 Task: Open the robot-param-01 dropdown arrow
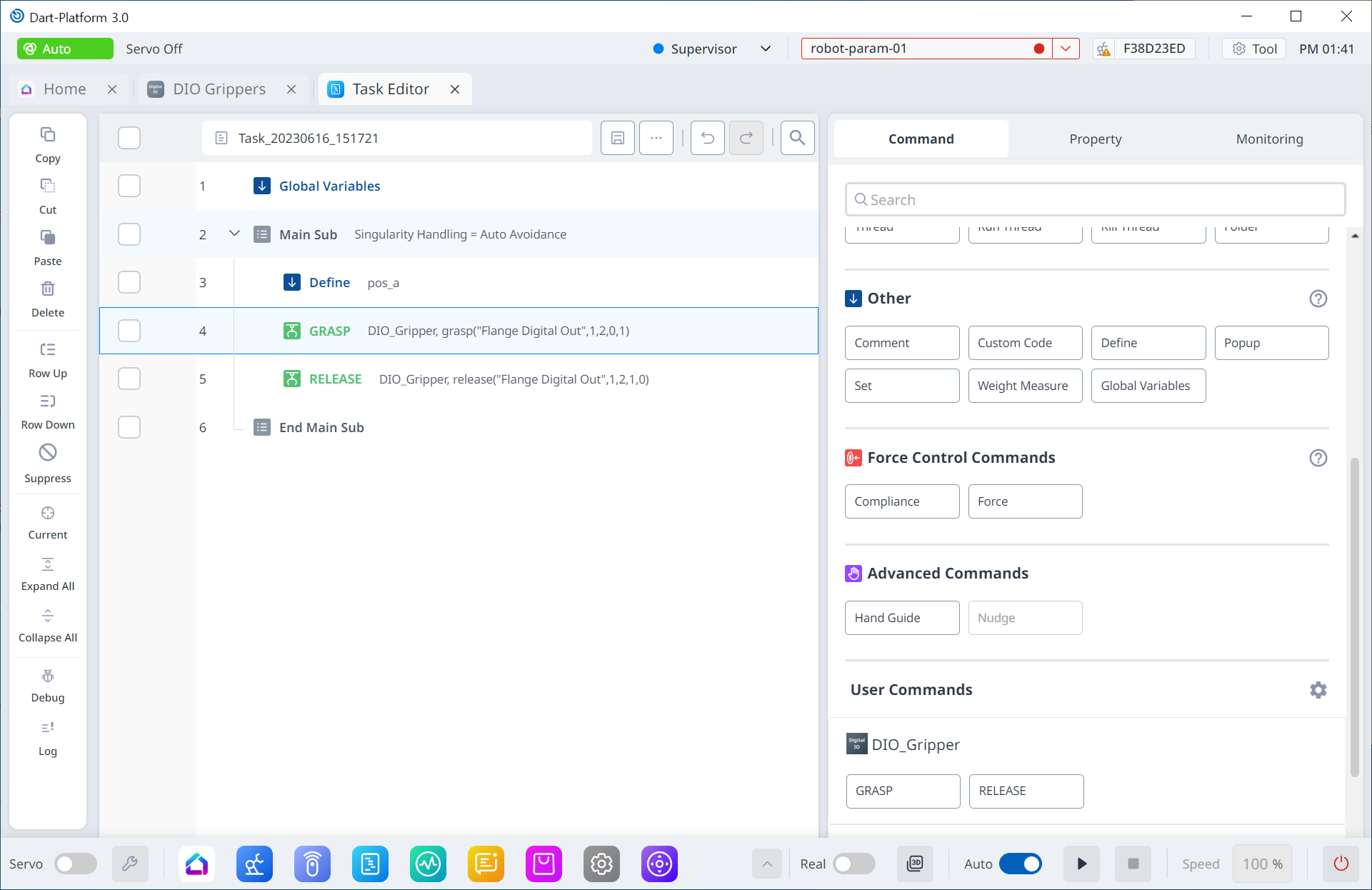click(1066, 49)
